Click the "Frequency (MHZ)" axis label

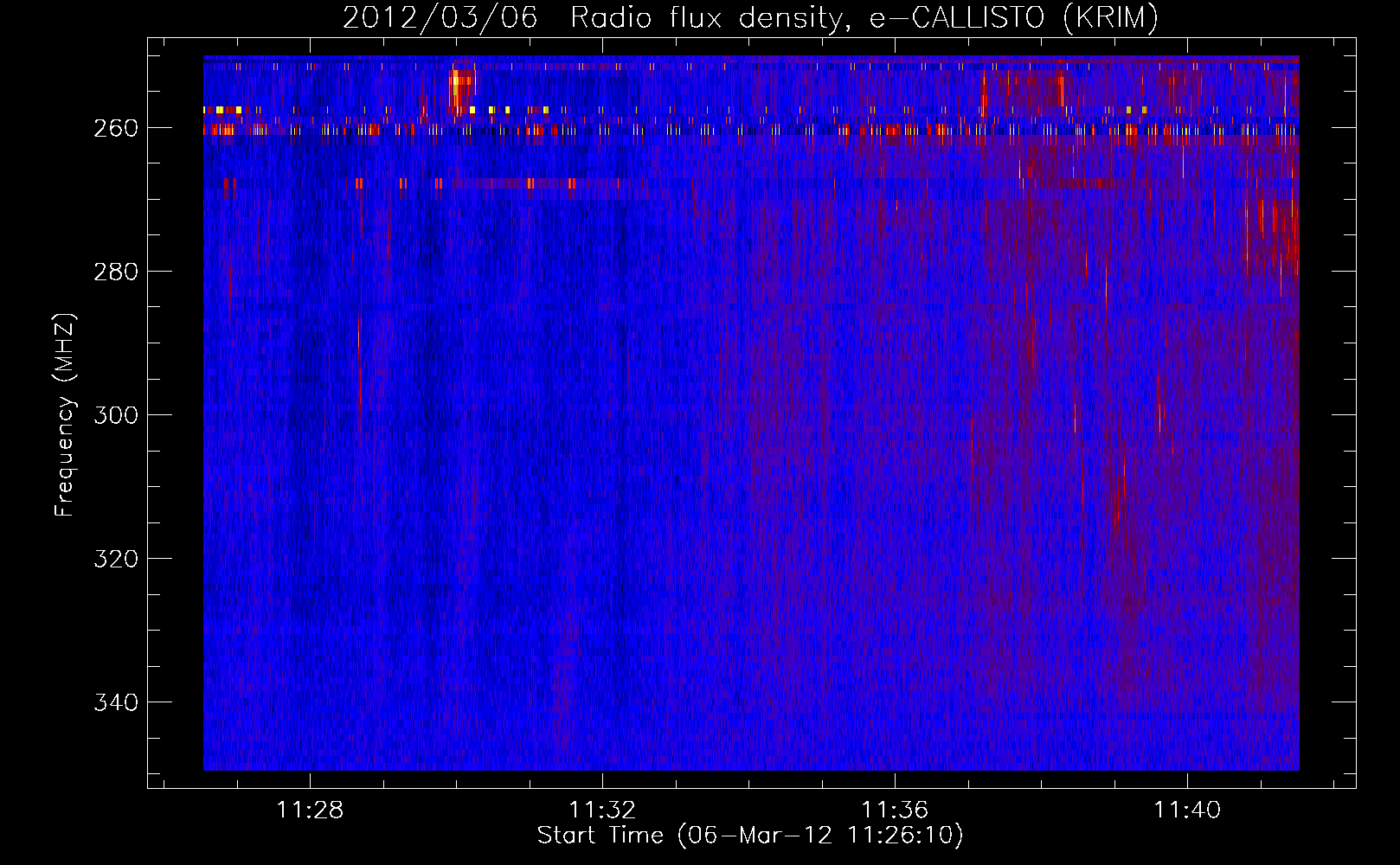coord(65,414)
